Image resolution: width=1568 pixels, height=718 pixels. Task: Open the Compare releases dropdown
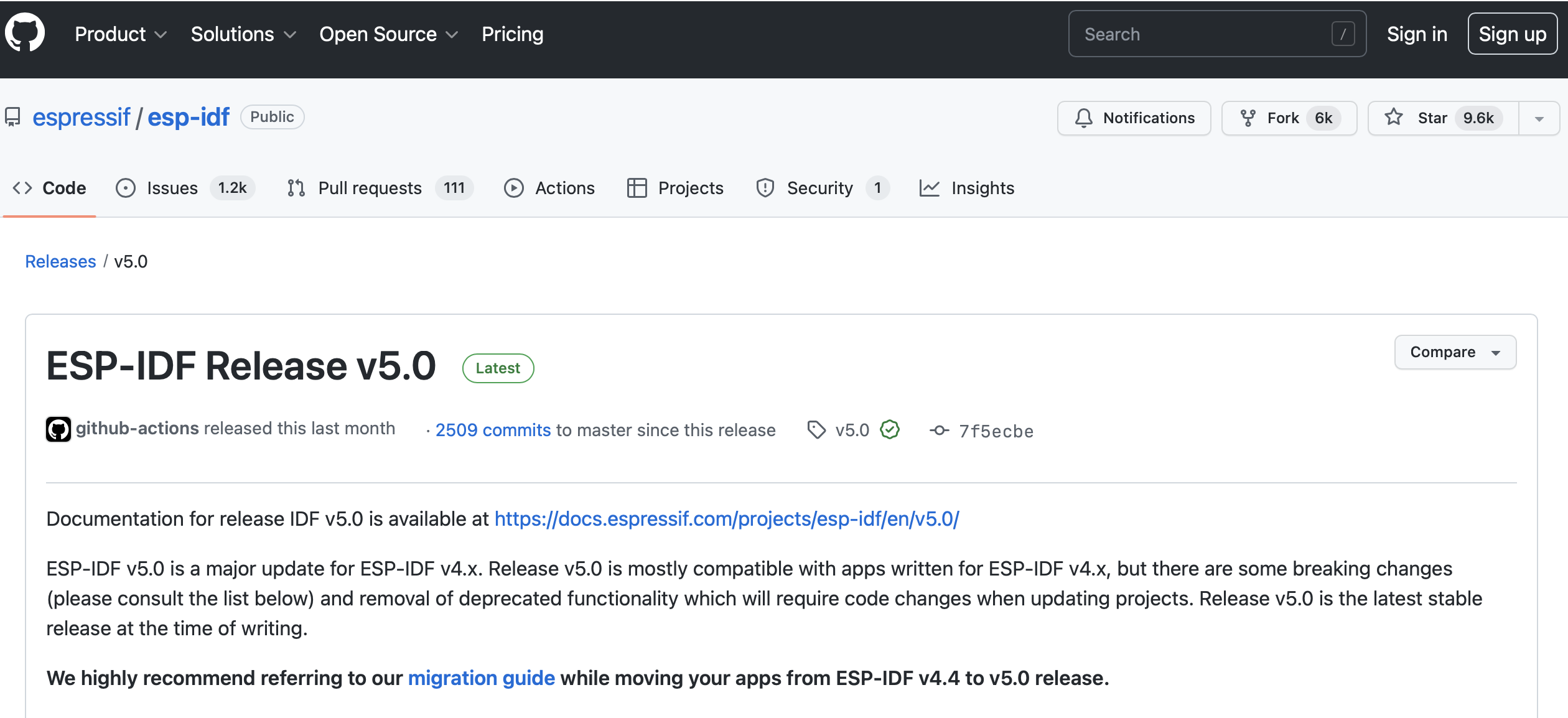(1454, 352)
